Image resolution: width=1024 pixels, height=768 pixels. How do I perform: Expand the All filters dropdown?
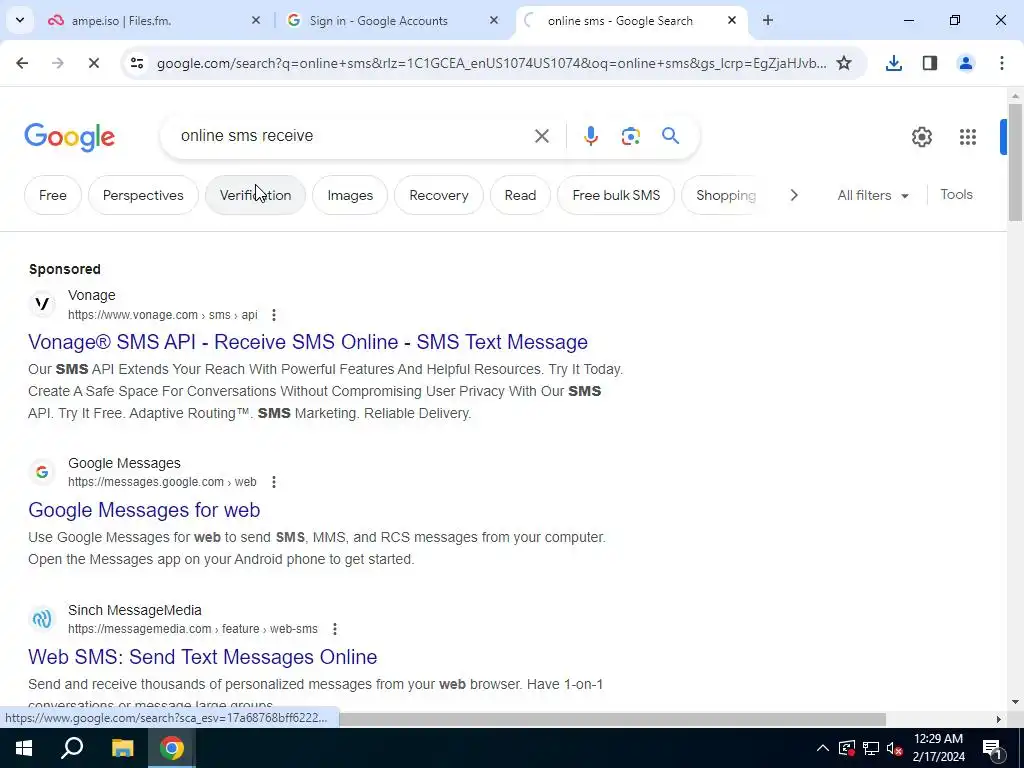click(x=872, y=195)
